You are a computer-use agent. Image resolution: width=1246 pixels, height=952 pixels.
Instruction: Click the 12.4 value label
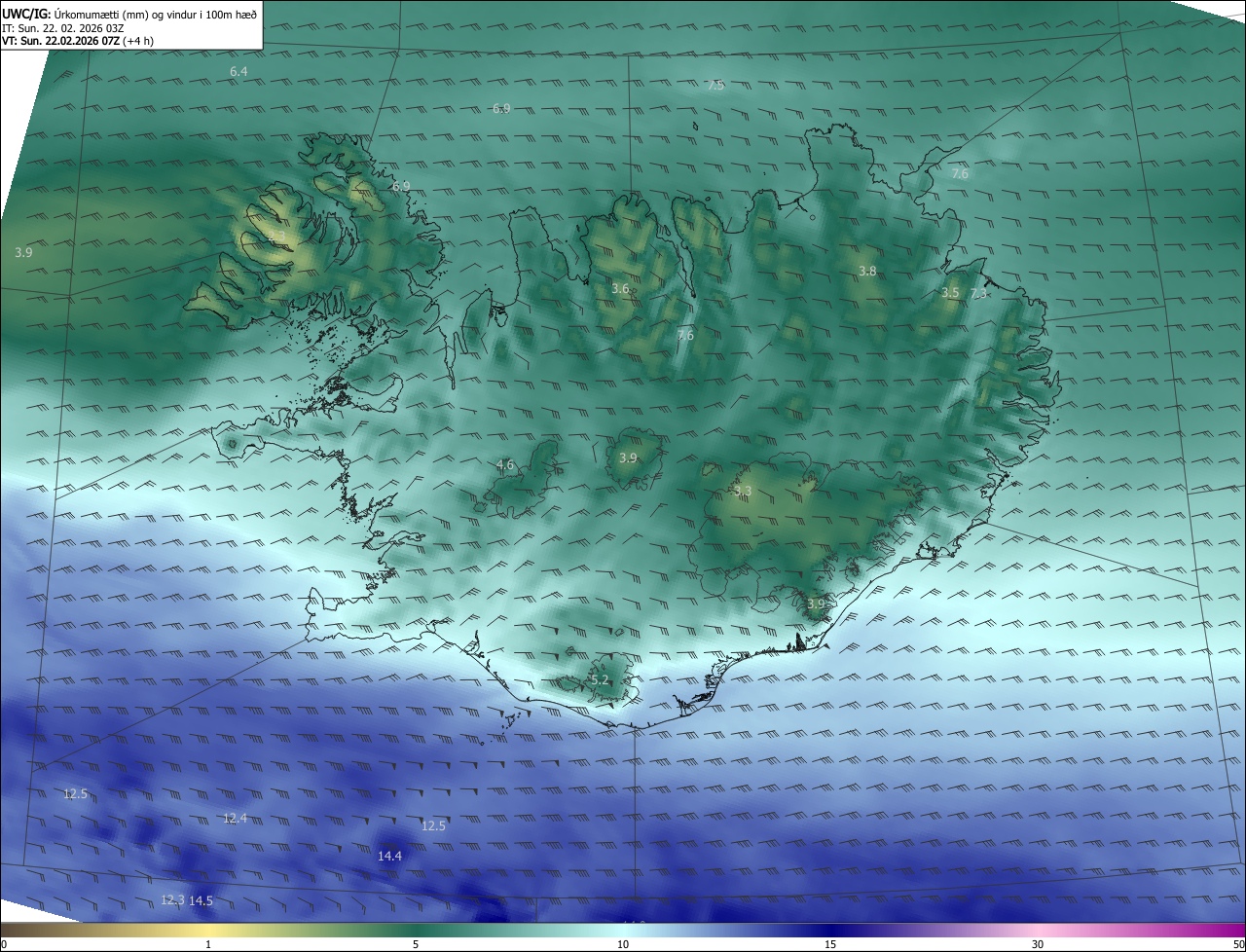(235, 818)
